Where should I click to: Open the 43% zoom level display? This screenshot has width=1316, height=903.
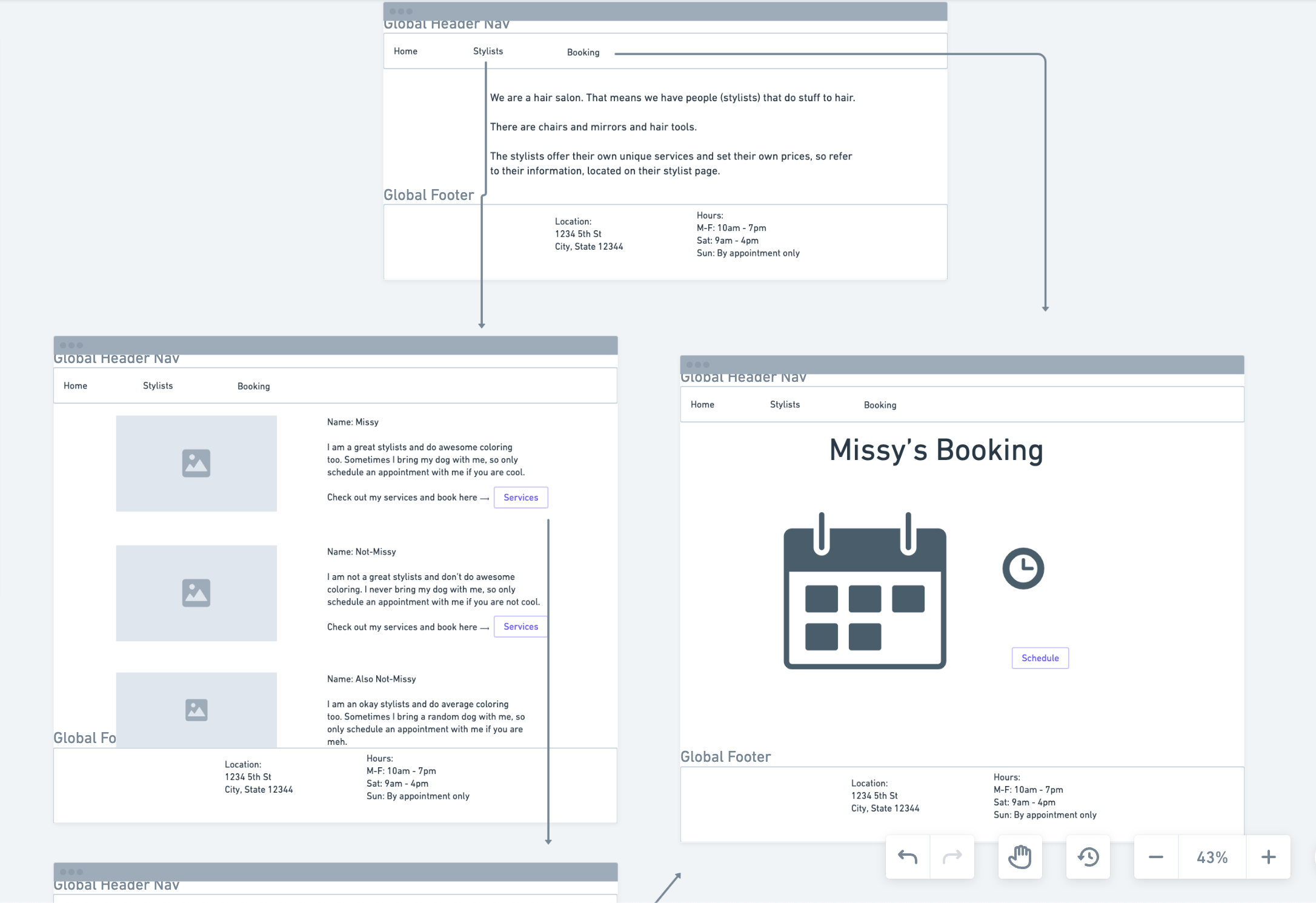1212,857
